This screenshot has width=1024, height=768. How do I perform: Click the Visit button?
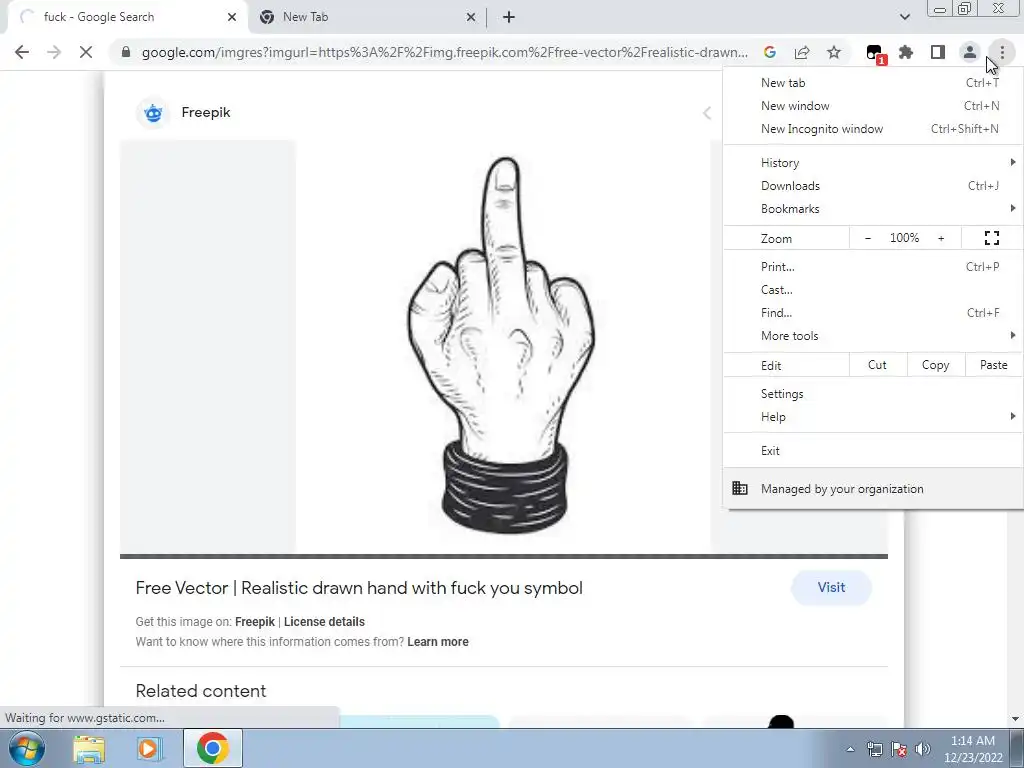(x=831, y=587)
